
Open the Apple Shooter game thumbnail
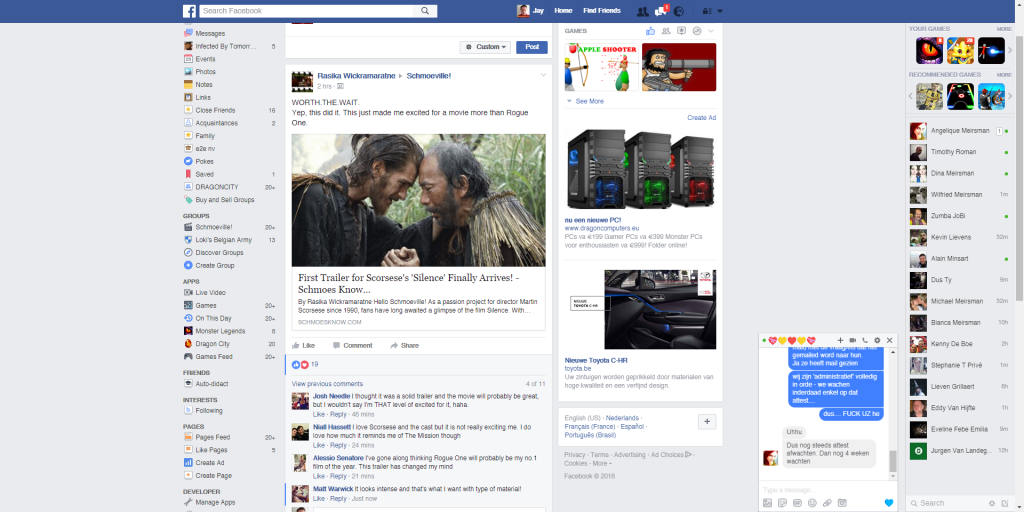click(601, 67)
